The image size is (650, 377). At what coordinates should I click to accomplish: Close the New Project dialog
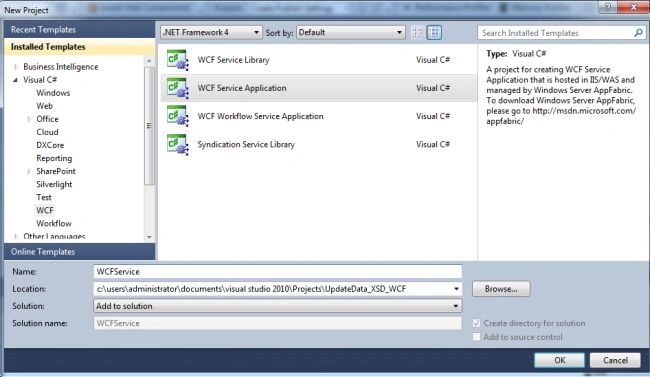tap(633, 7)
